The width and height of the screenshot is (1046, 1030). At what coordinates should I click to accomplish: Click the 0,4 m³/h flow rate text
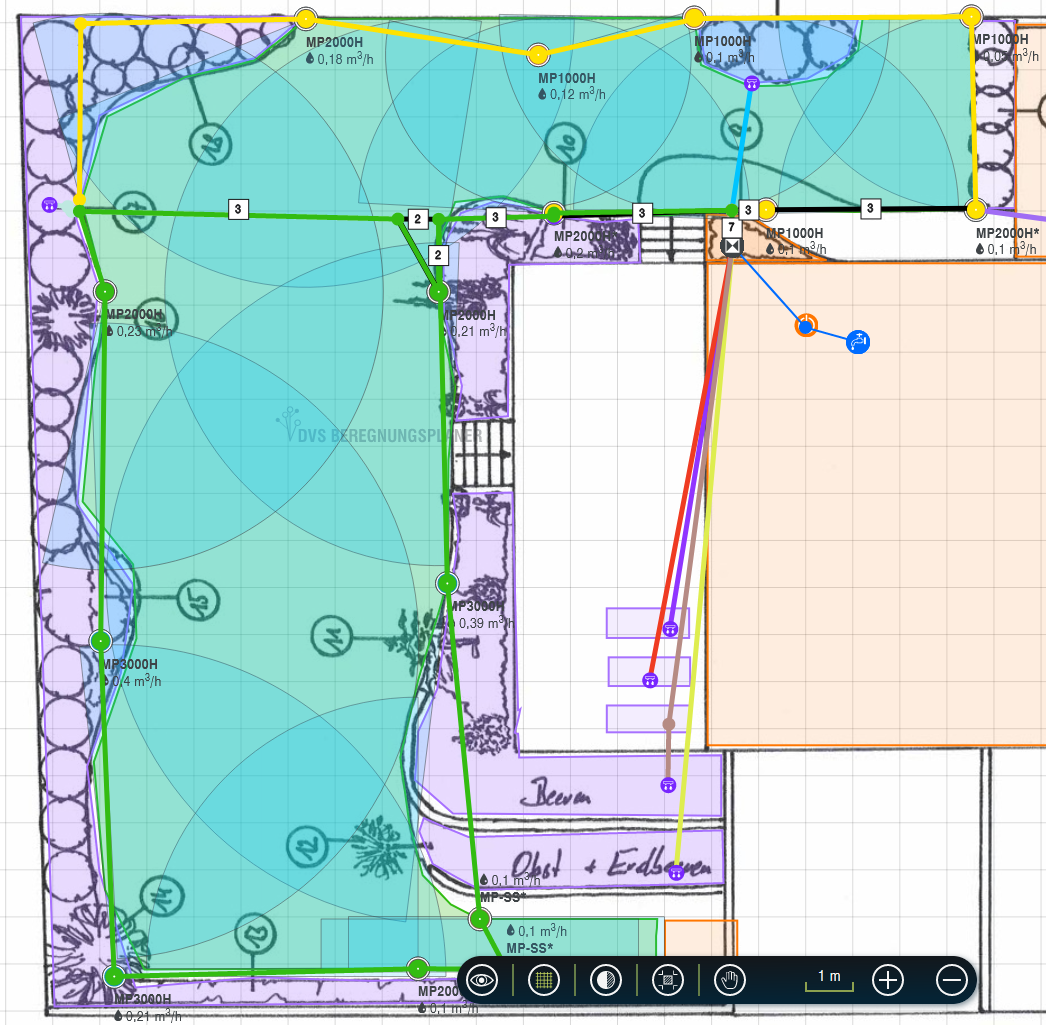(132, 681)
